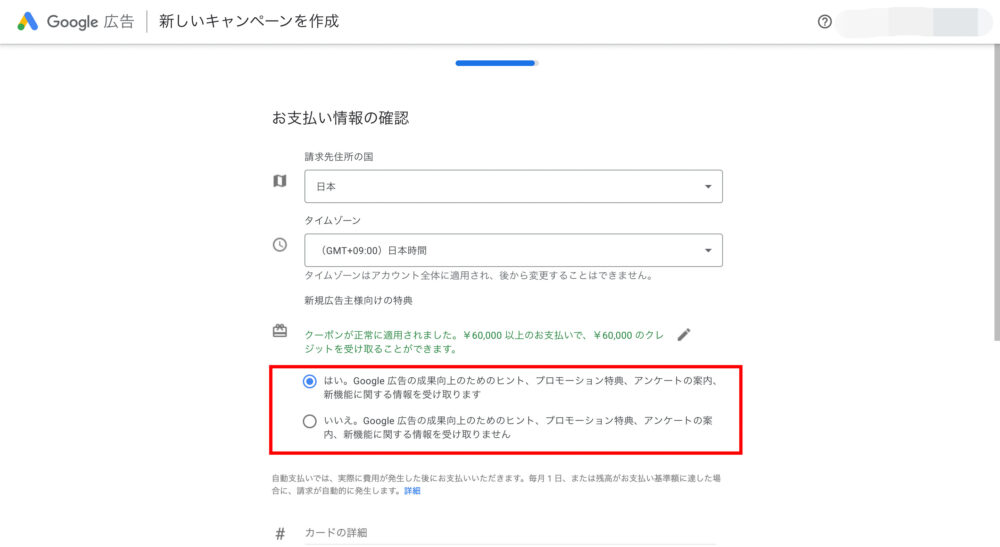Open the (GMT+09:00) 日本時間 timezone dropdown
The height and width of the screenshot is (547, 1000).
513,250
